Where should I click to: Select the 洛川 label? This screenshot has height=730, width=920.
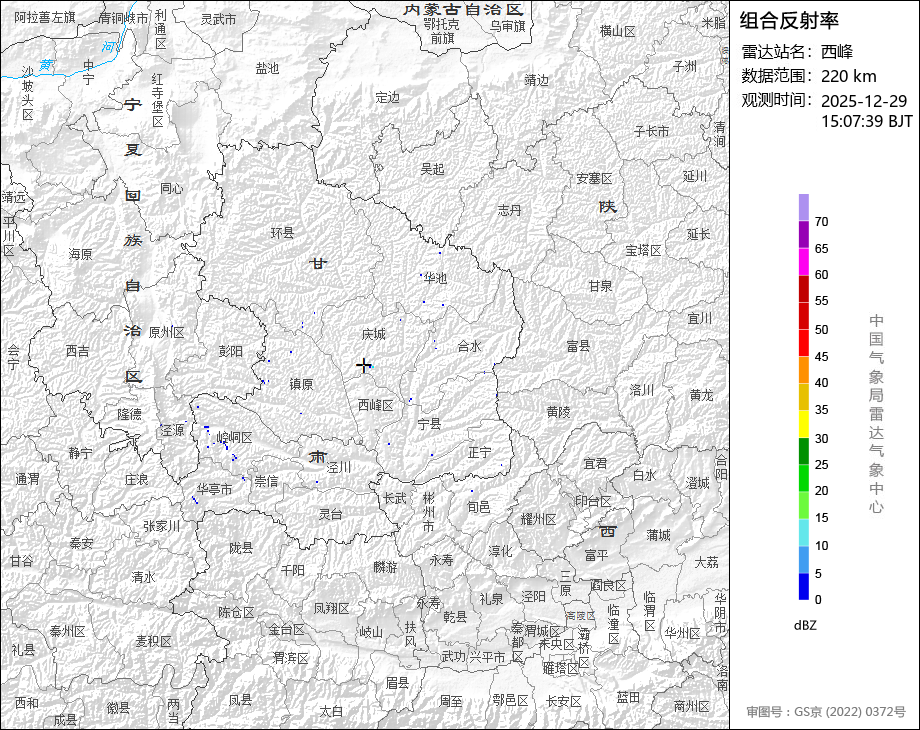(641, 390)
